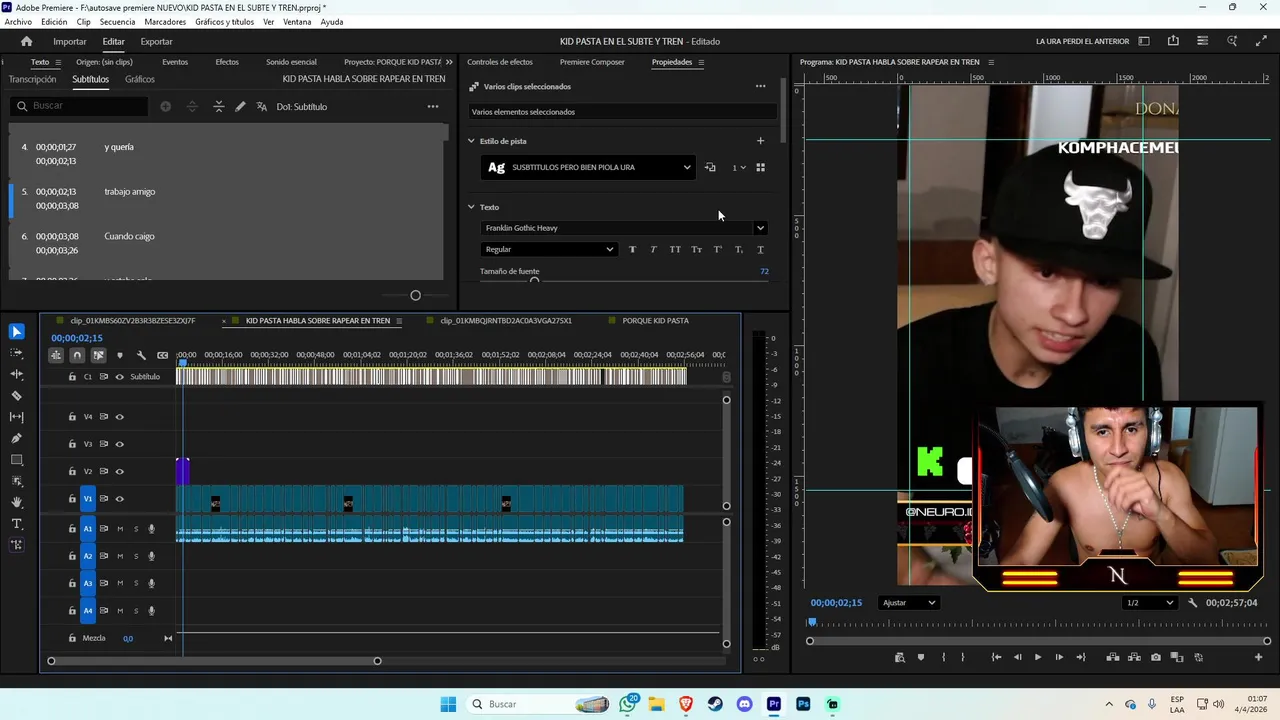Viewport: 1280px width, 720px height.
Task: Collapse the Estilo de pista section
Action: 471,141
